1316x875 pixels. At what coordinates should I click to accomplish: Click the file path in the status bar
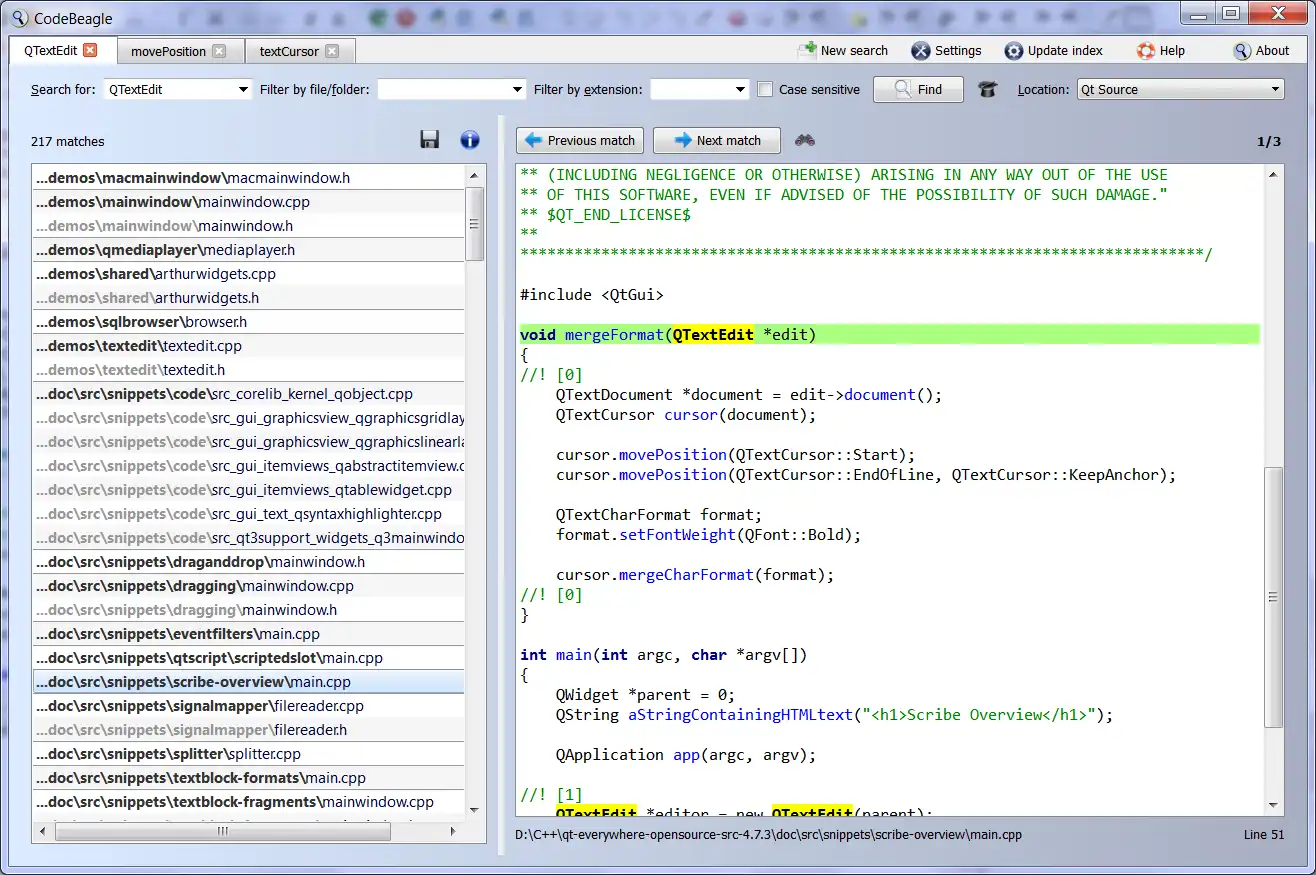coord(768,834)
